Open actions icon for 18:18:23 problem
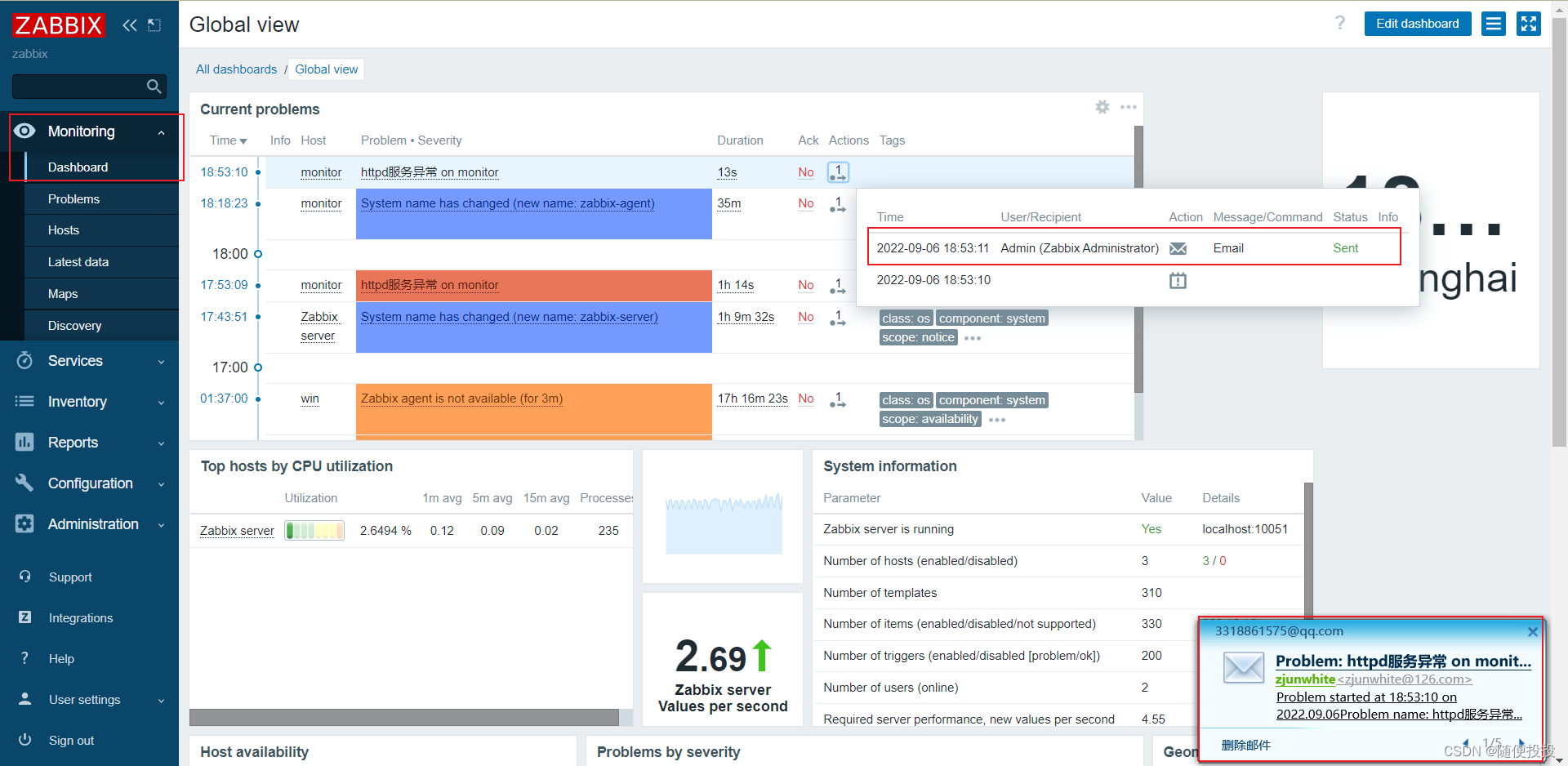 click(838, 204)
